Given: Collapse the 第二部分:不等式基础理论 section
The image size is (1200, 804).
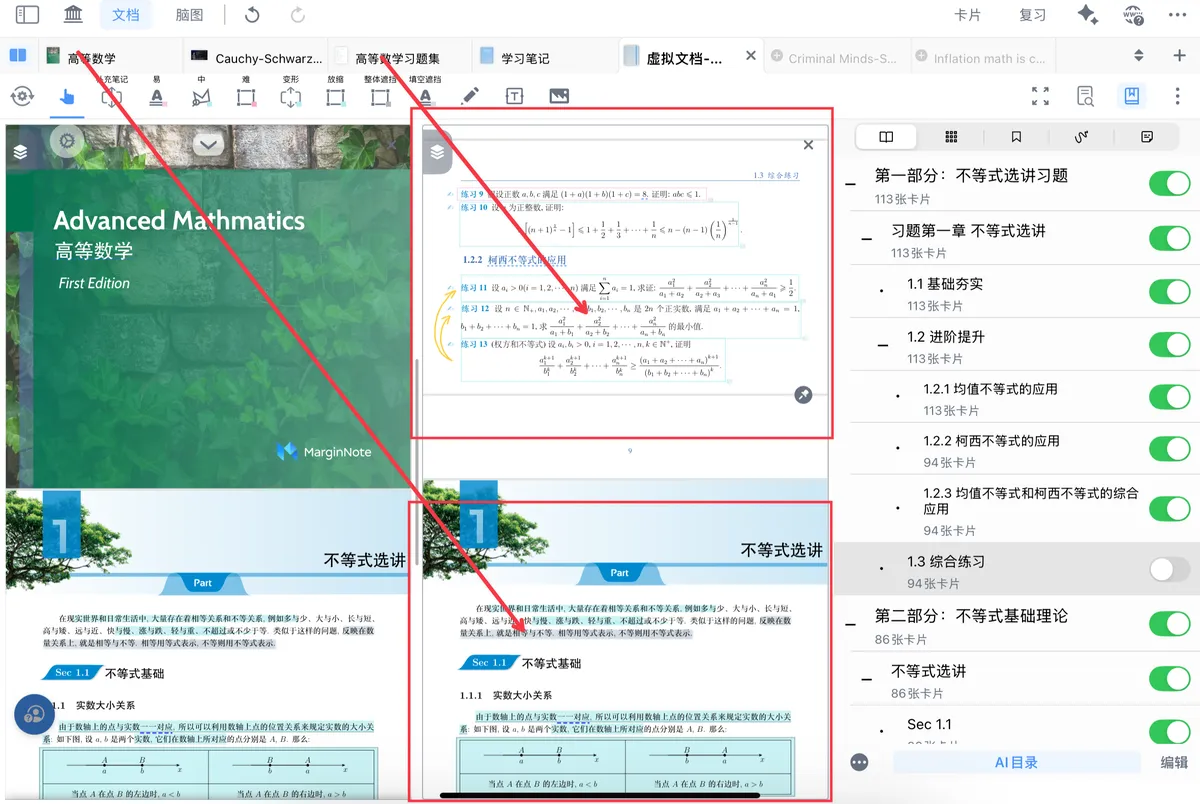Looking at the screenshot, I should click(851, 625).
